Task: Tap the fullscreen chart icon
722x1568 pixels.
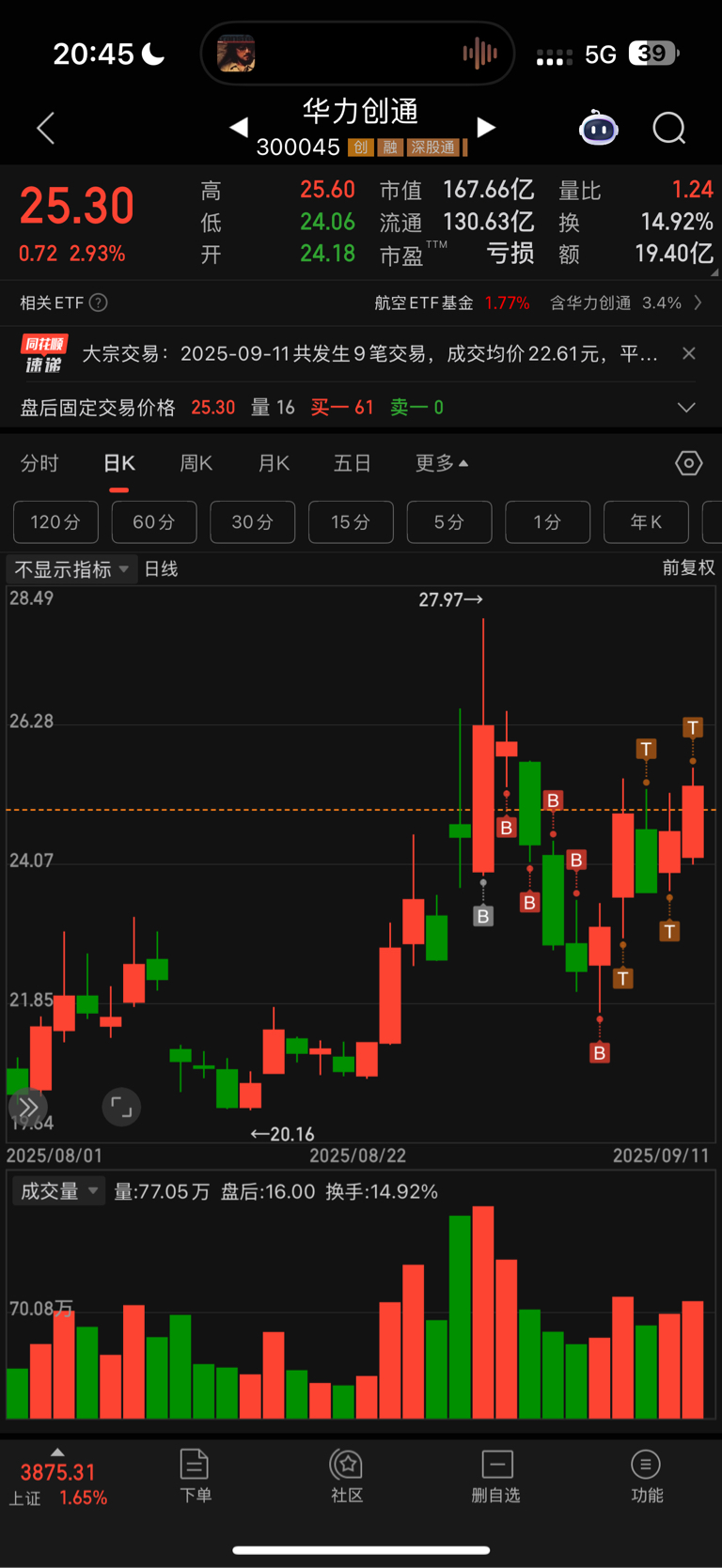Action: click(121, 1107)
